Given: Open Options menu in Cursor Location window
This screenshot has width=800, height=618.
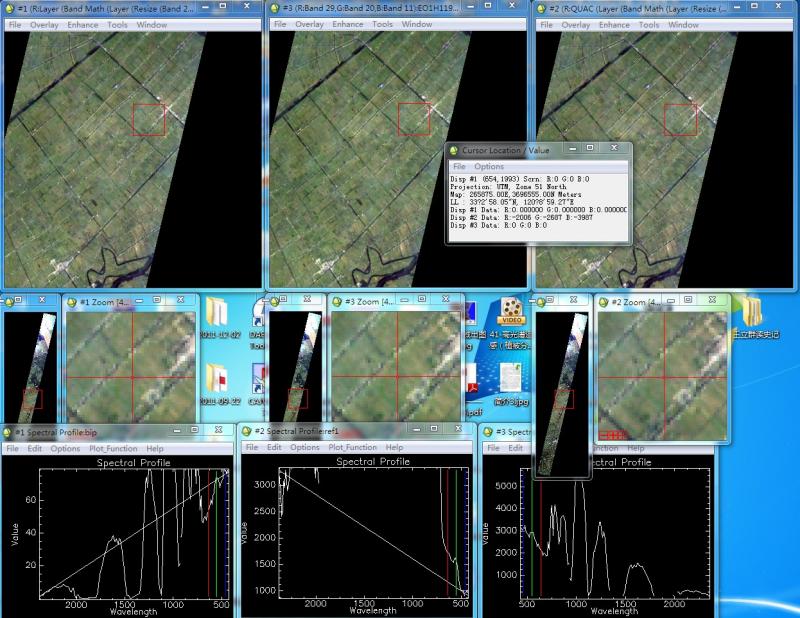Looking at the screenshot, I should pos(489,166).
